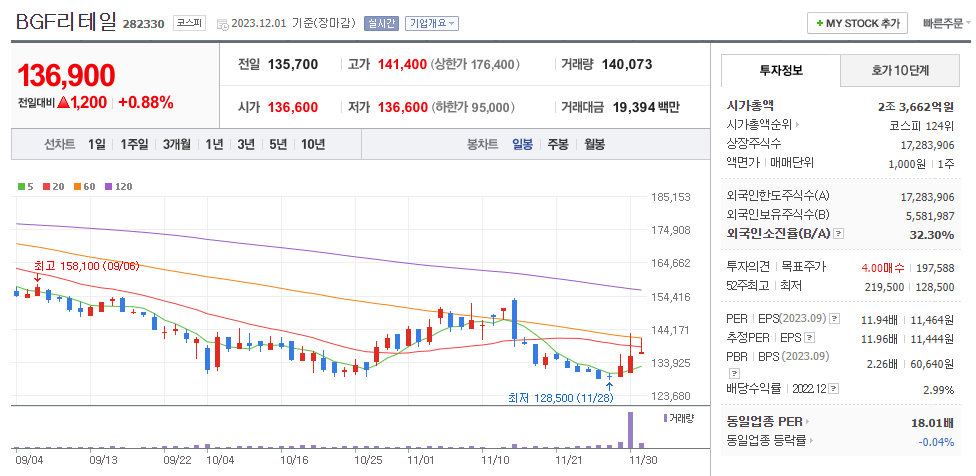Click the 실시간 badge
The image size is (976, 476).
click(381, 24)
